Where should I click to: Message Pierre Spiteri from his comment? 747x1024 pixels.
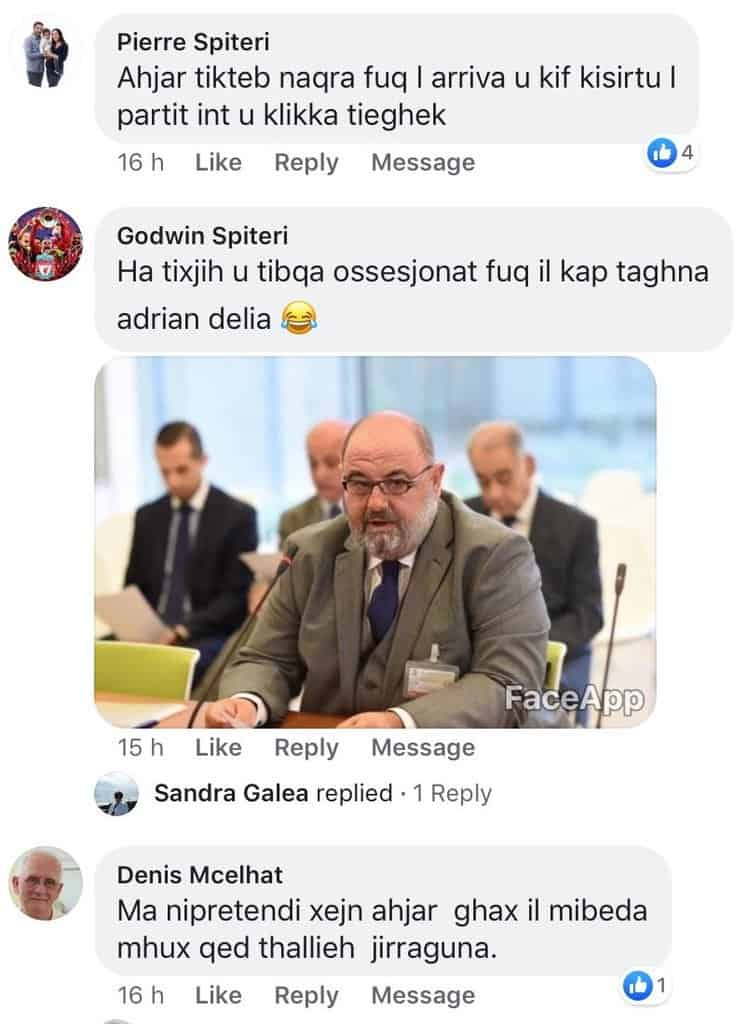(x=423, y=163)
